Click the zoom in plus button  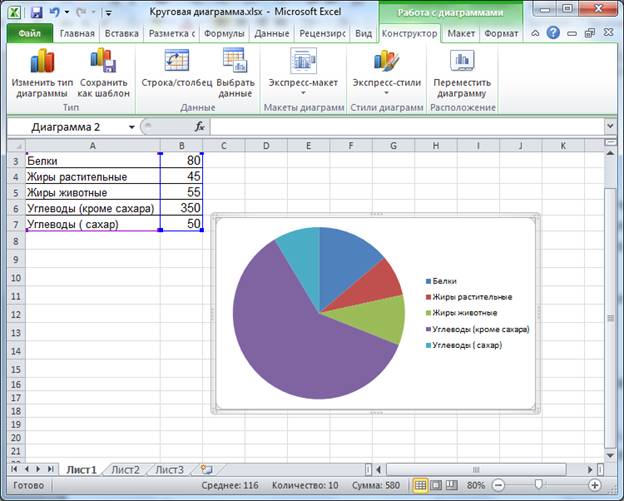point(595,485)
